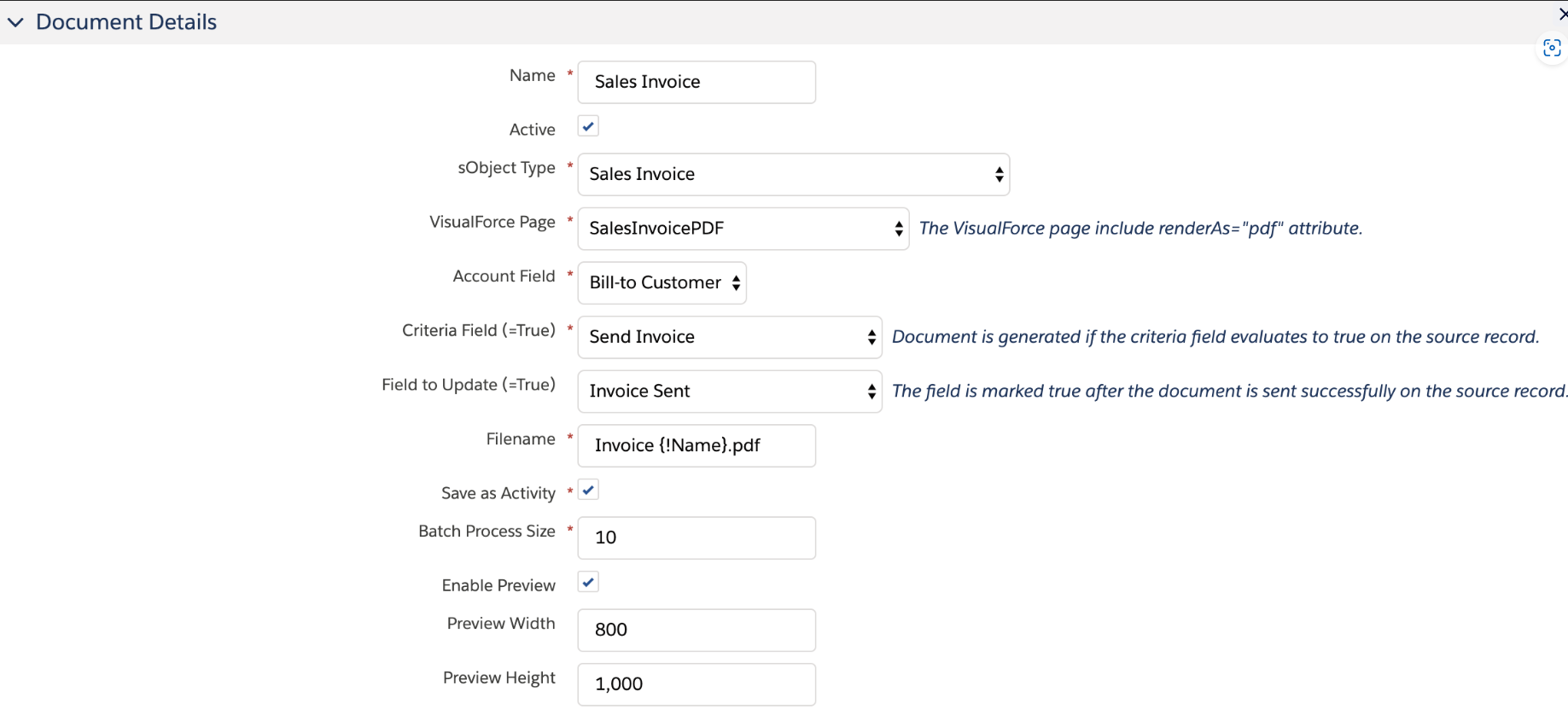The height and width of the screenshot is (709, 1568).
Task: Open the Criteria Field dropdown showing Send Invoice
Action: click(x=730, y=337)
